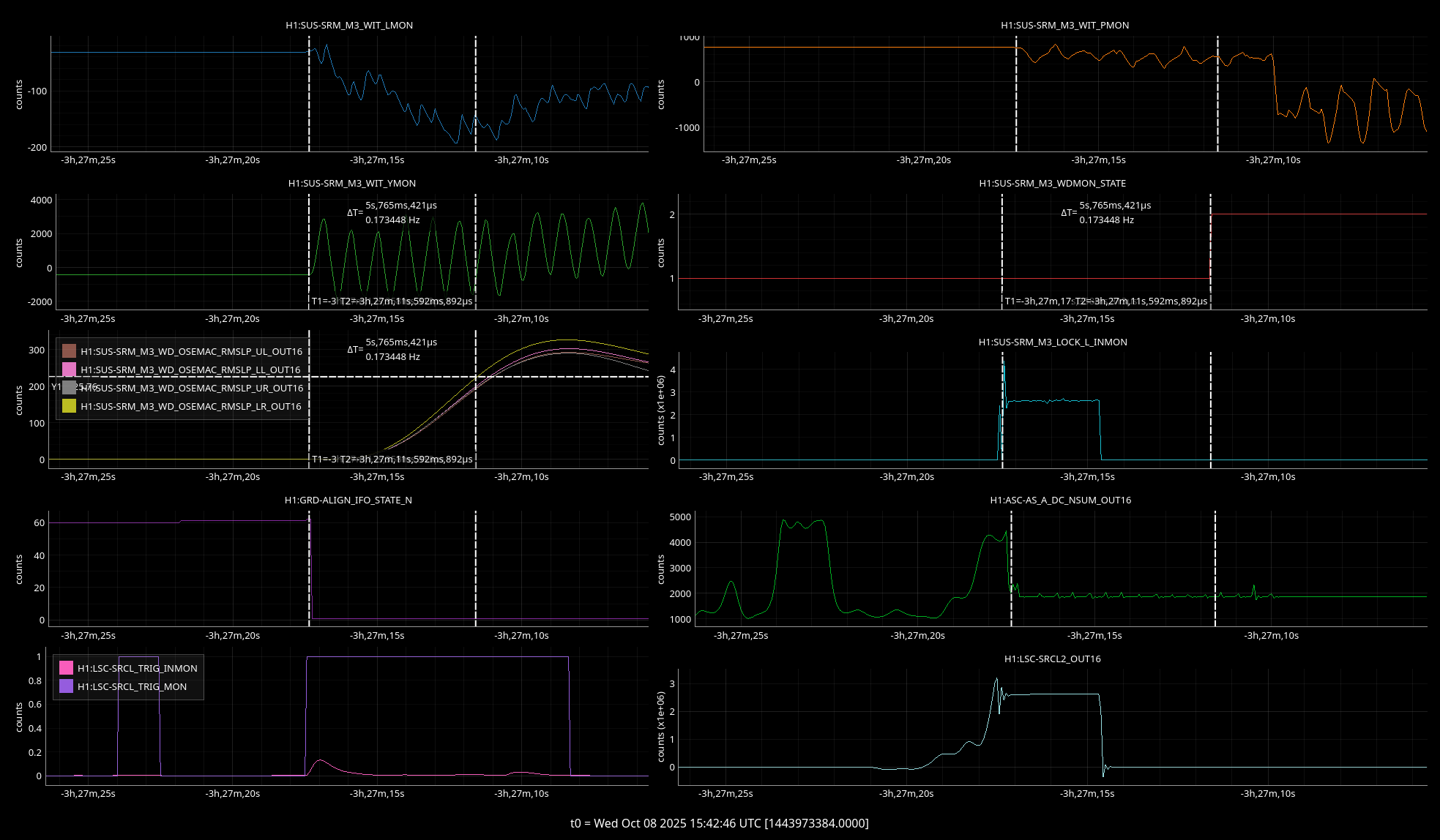Click the H1:SUS-SRM_M3_WIT_LMON plot title

click(x=349, y=25)
